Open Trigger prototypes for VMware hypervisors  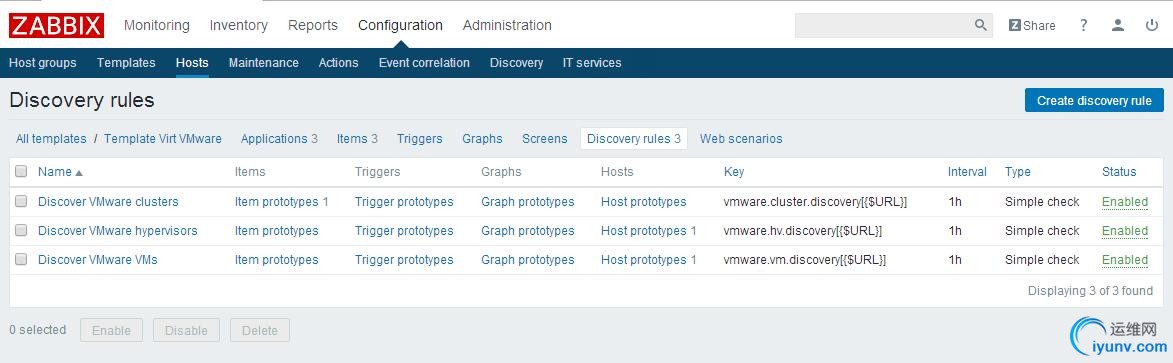point(404,231)
